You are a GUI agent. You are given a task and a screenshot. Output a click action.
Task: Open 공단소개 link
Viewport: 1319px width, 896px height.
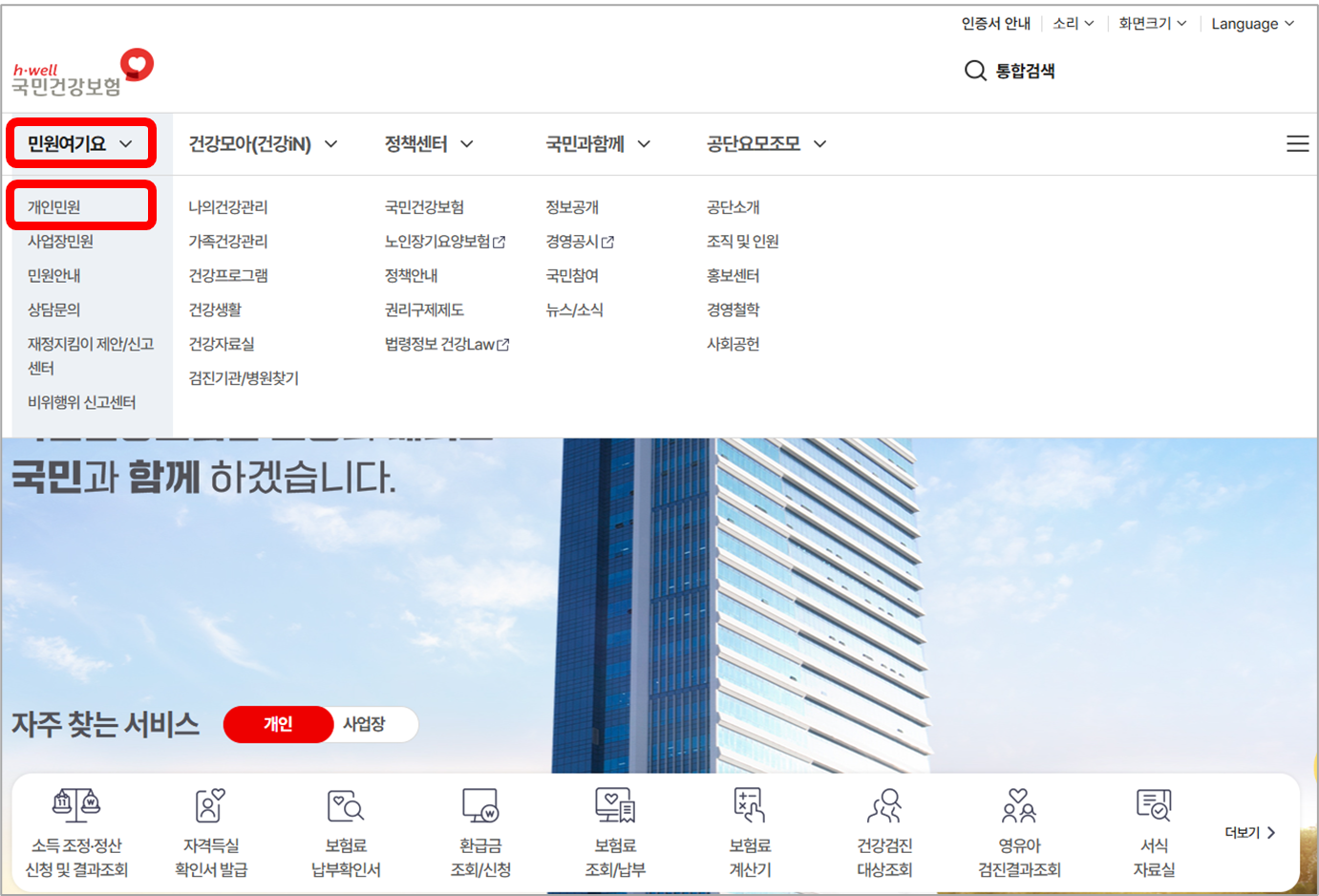point(734,207)
